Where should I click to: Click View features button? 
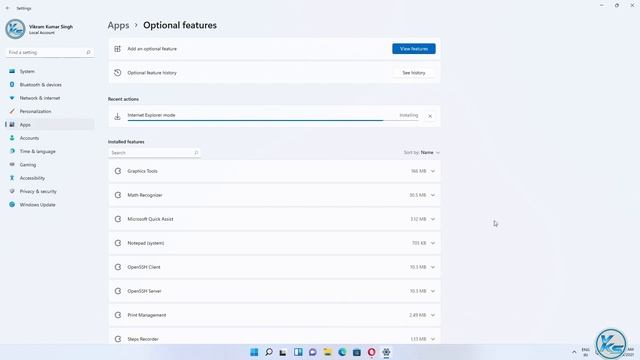[x=413, y=49]
